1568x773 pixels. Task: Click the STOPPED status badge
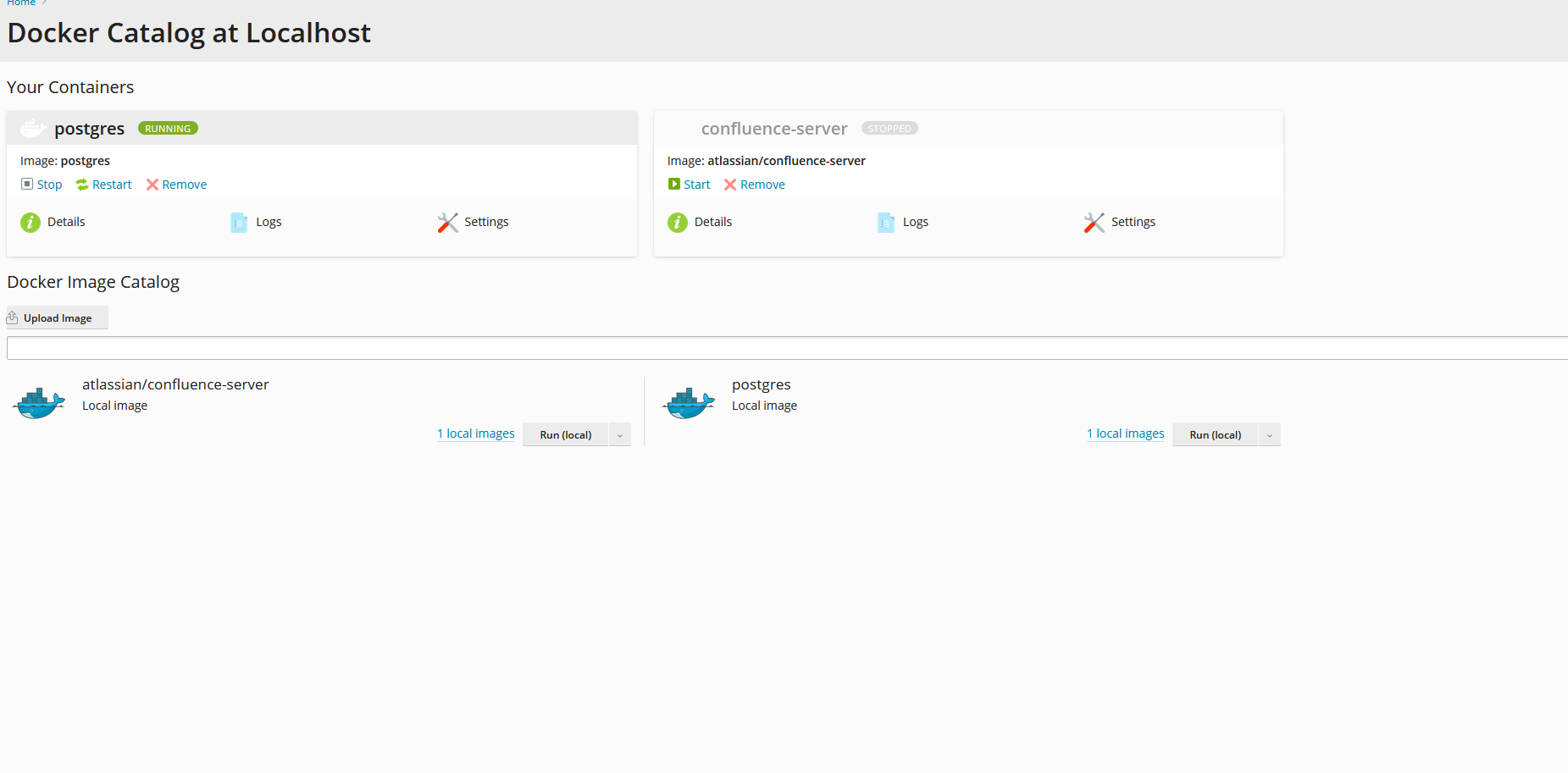pos(889,129)
